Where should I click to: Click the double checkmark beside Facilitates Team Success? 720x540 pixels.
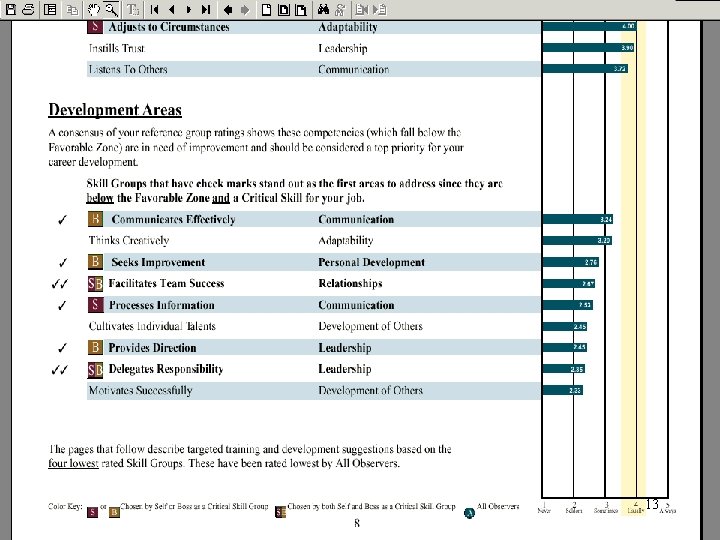(60, 284)
